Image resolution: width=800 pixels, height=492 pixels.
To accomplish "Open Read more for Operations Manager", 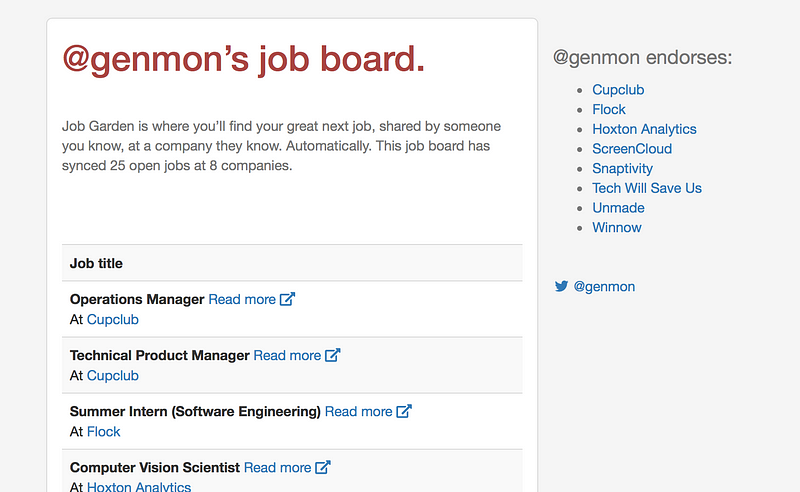I will click(x=242, y=299).
